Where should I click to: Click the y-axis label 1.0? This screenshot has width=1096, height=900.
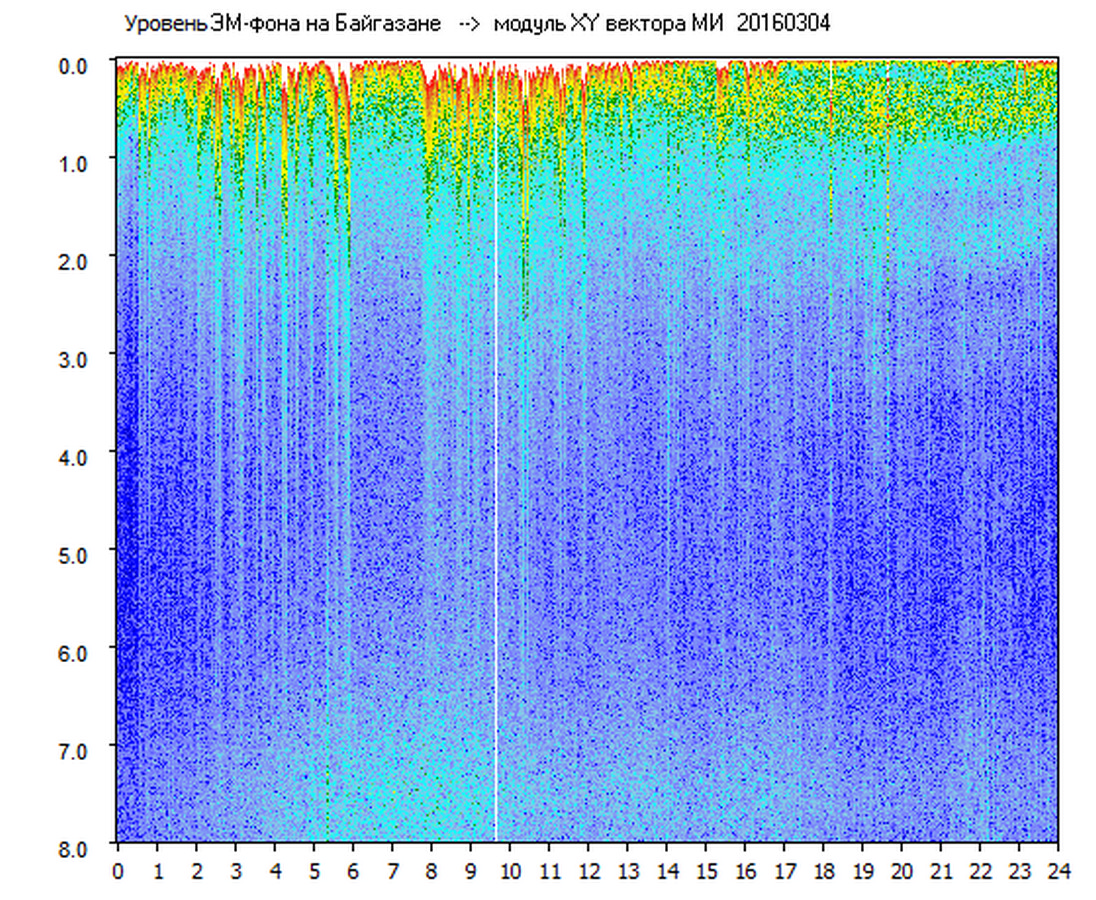tap(76, 163)
